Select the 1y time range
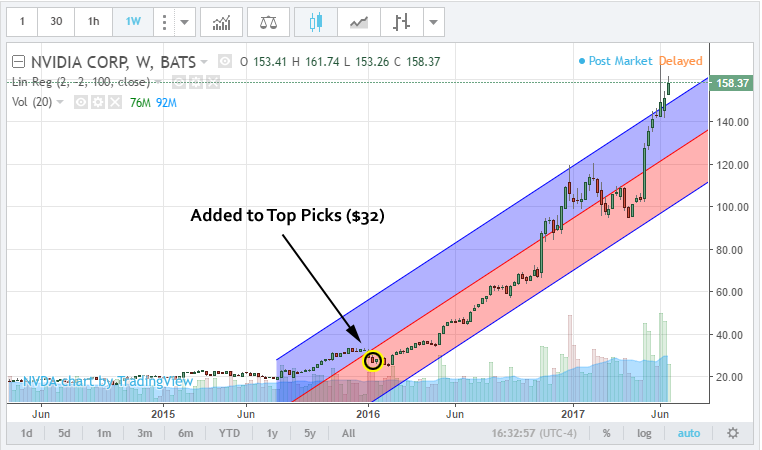The image size is (762, 450). tap(272, 433)
